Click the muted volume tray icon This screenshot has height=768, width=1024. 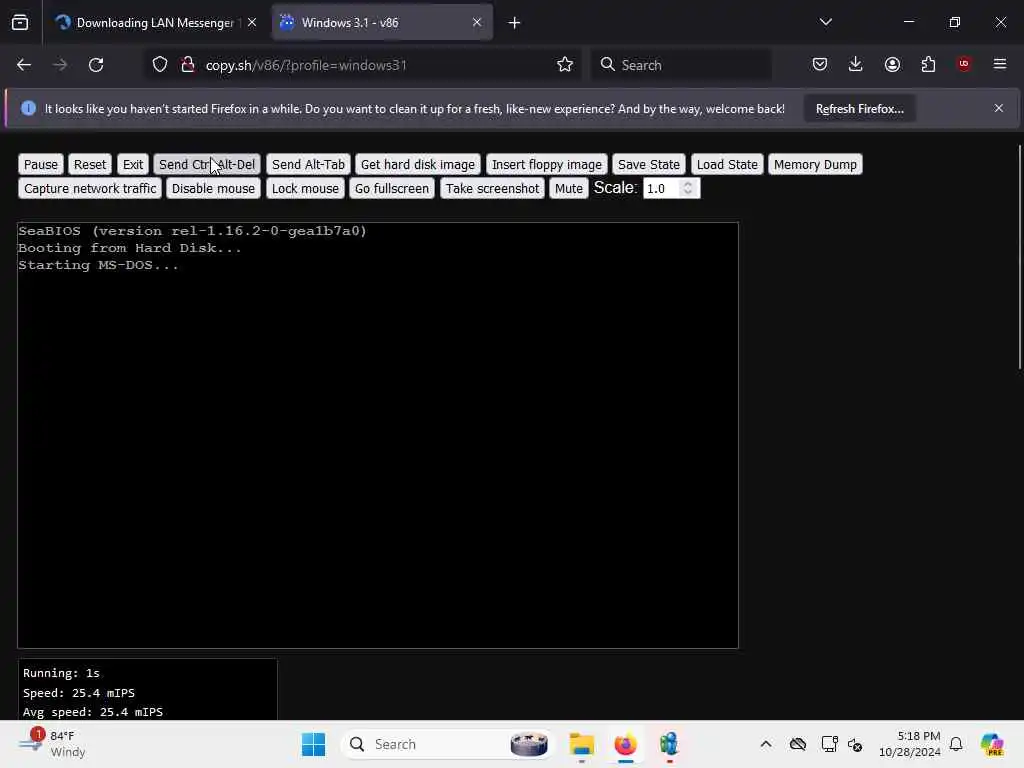click(x=855, y=744)
